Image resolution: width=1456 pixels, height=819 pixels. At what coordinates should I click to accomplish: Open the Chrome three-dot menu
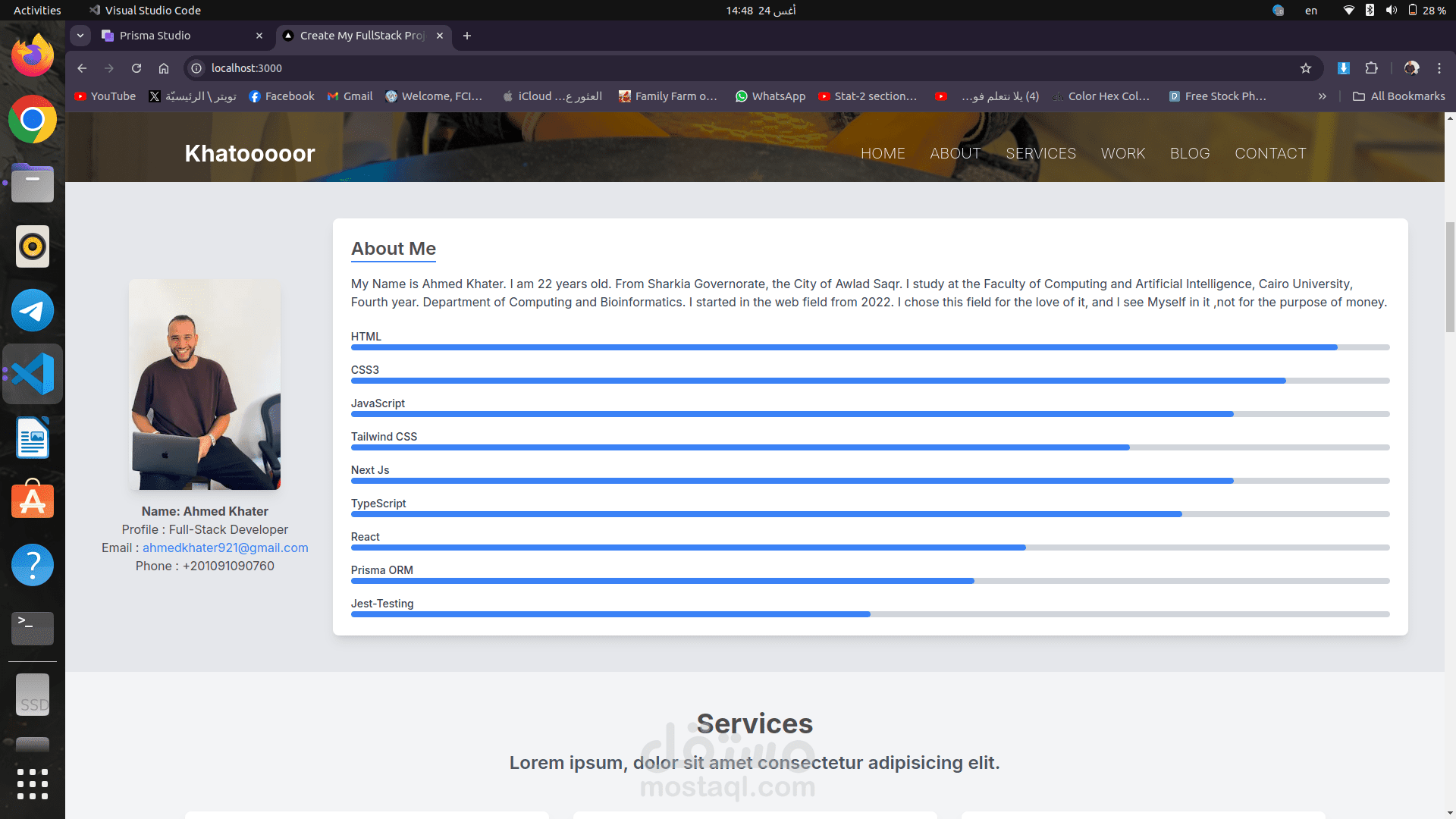[1439, 68]
